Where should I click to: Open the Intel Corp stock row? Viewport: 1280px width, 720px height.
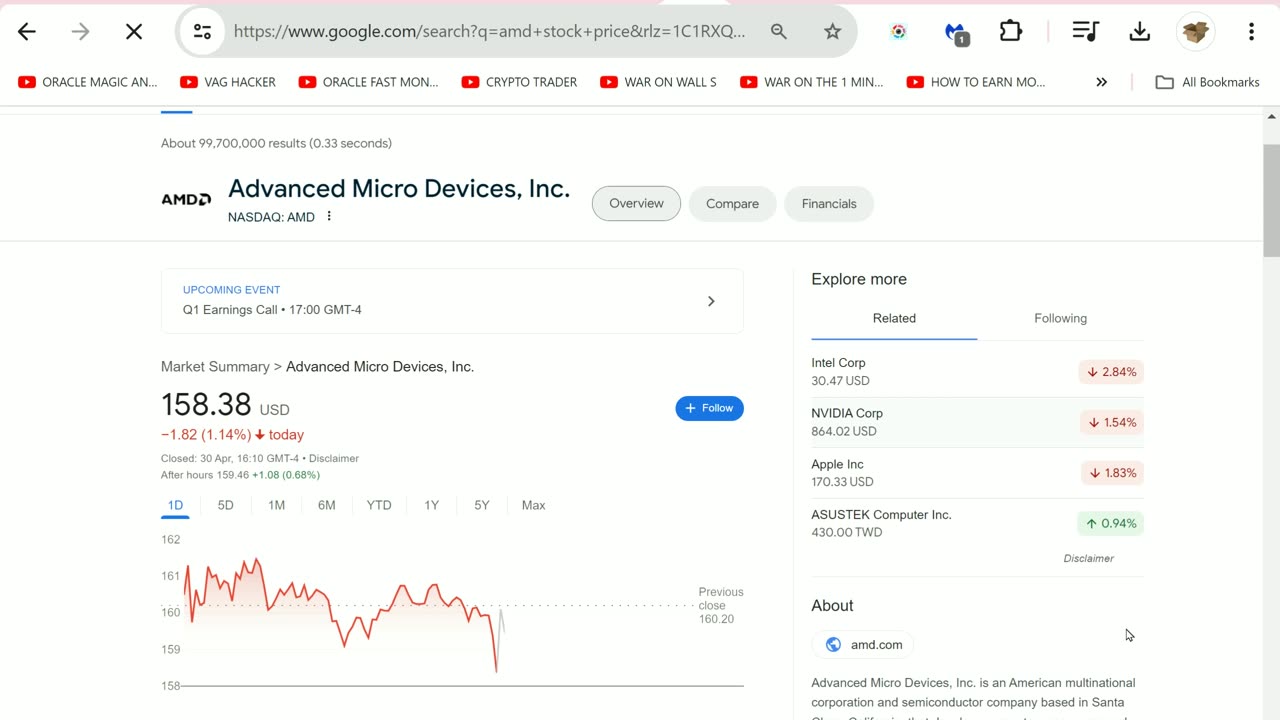(977, 372)
